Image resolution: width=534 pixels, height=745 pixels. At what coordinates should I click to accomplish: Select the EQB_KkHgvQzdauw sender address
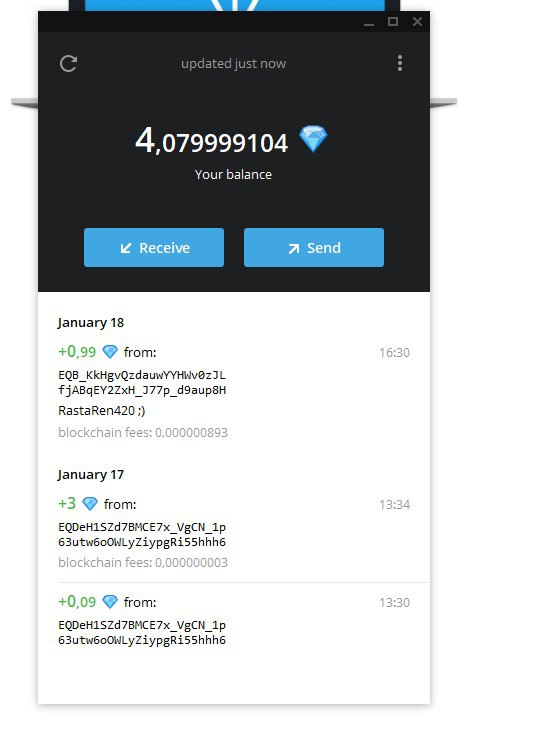click(142, 382)
